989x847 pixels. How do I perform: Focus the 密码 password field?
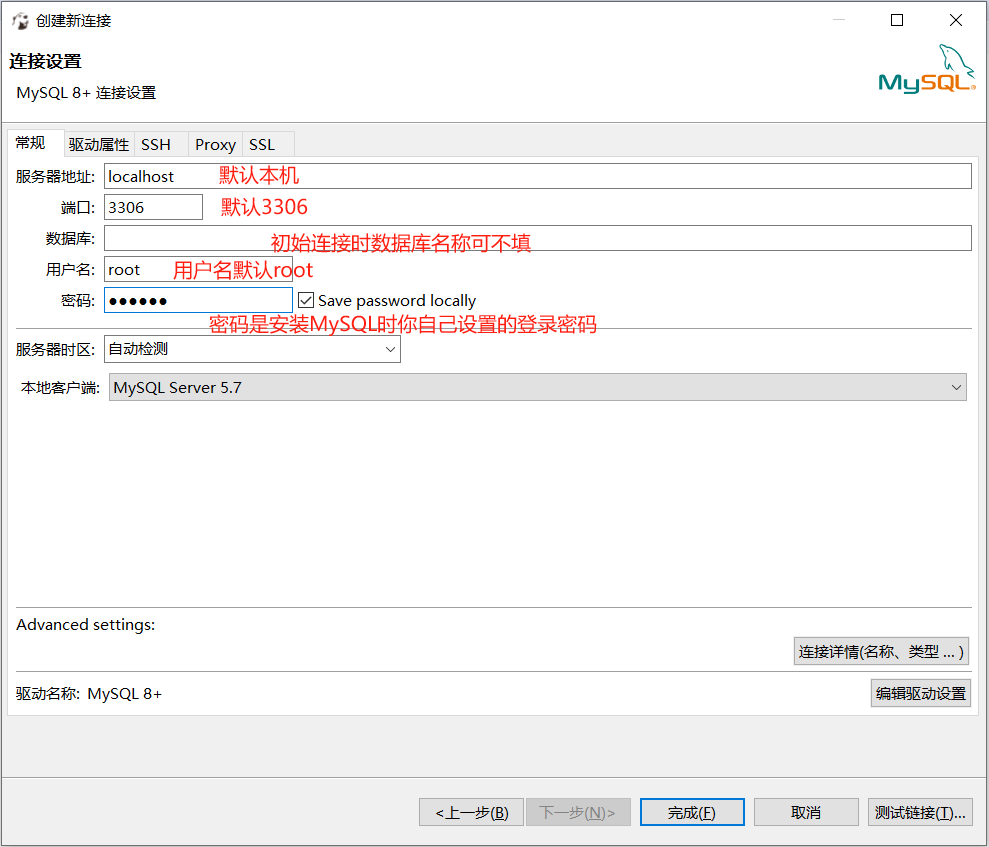point(198,300)
